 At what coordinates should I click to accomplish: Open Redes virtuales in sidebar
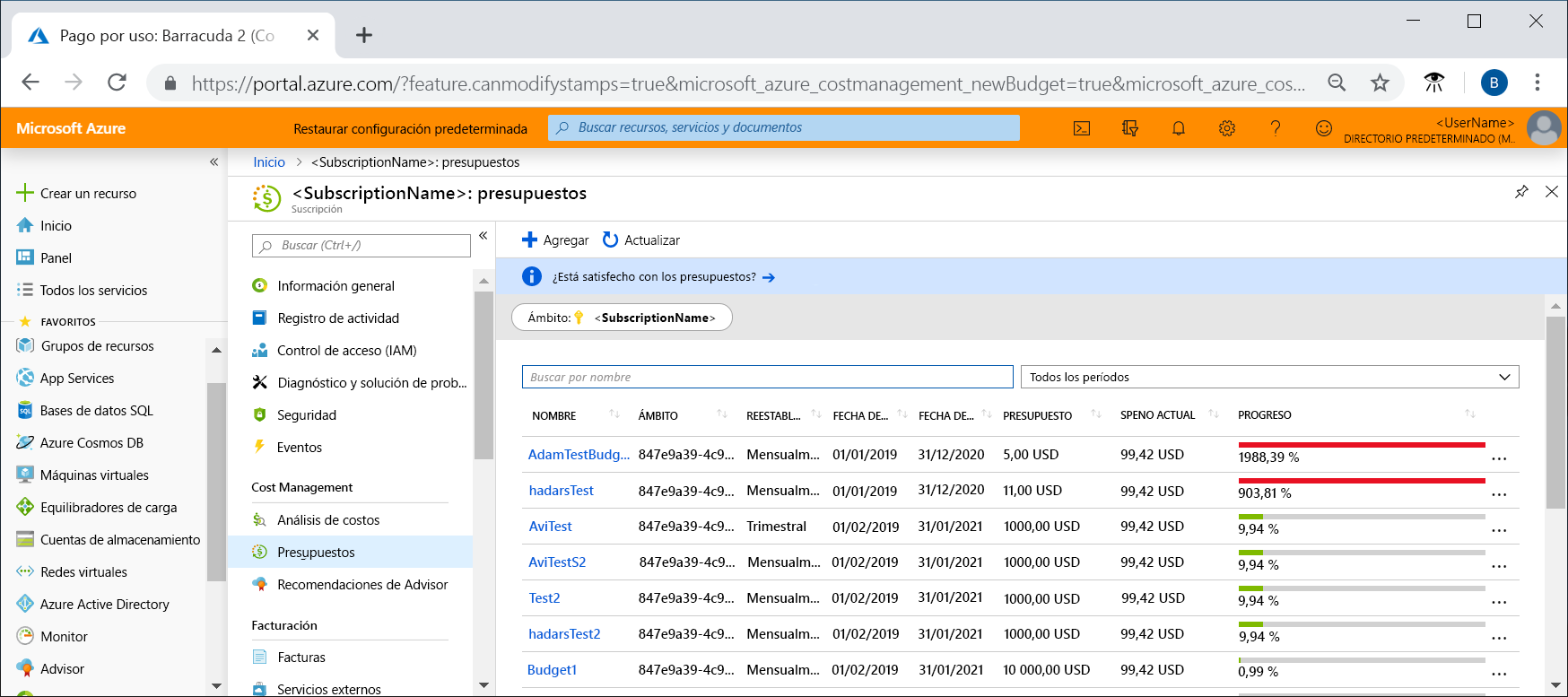click(83, 572)
